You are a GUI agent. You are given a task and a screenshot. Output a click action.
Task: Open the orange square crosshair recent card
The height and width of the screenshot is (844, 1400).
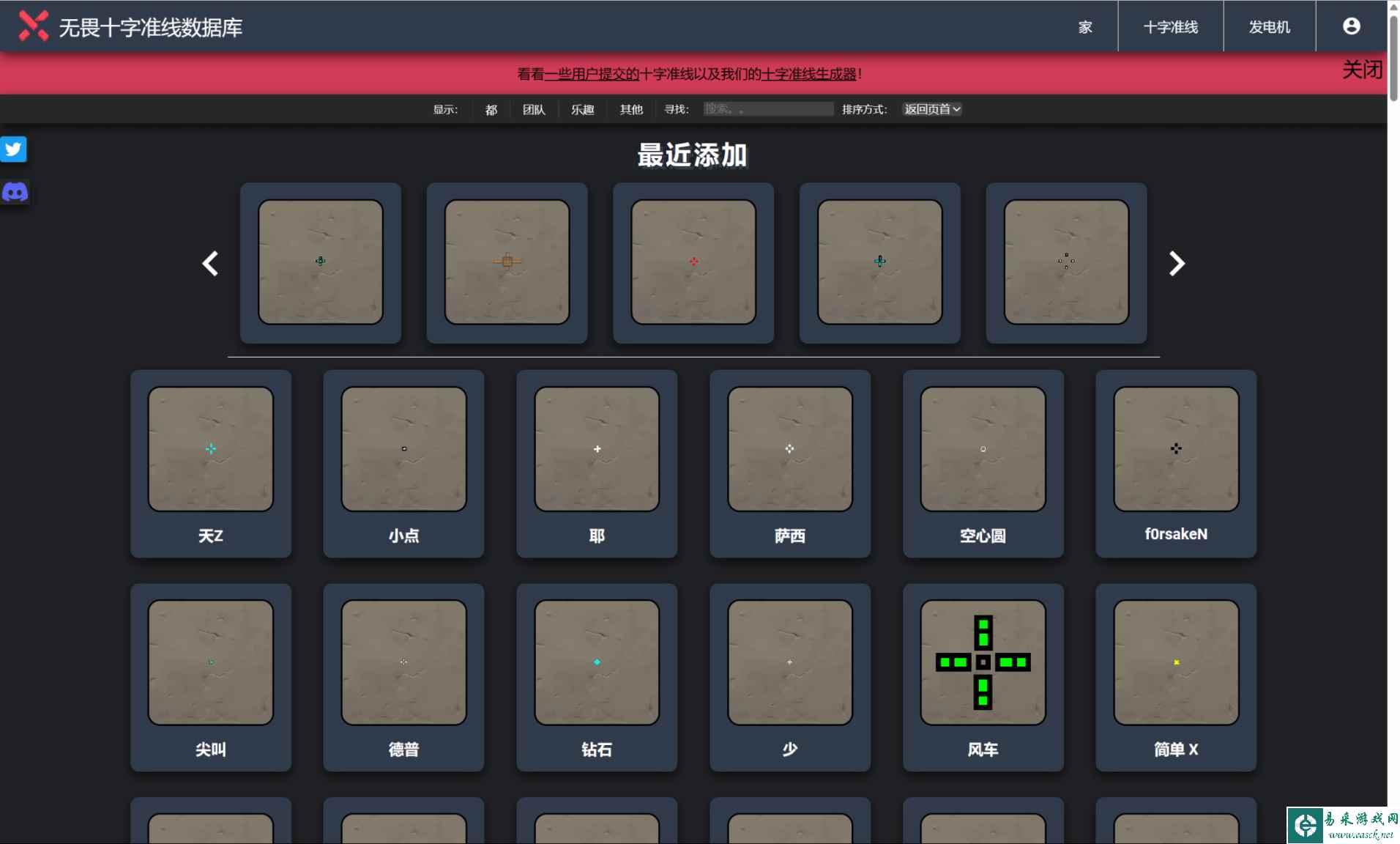507,263
